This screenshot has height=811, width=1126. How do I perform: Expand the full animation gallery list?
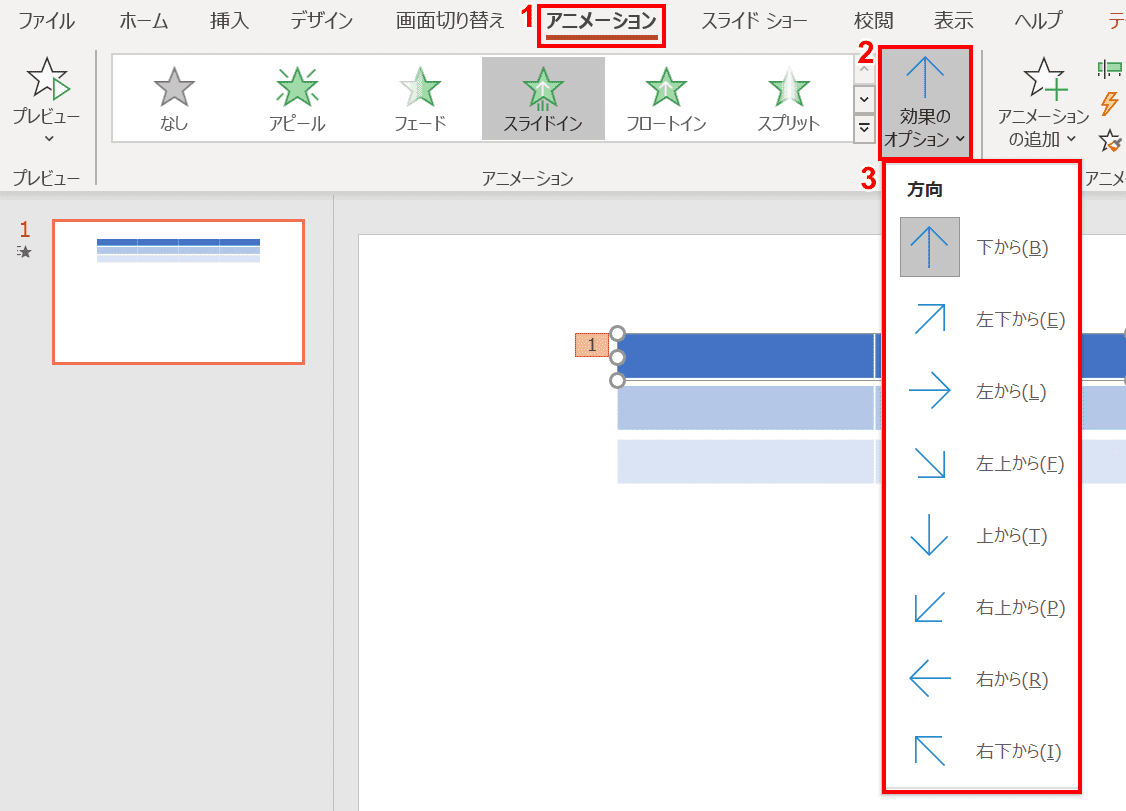[x=864, y=129]
